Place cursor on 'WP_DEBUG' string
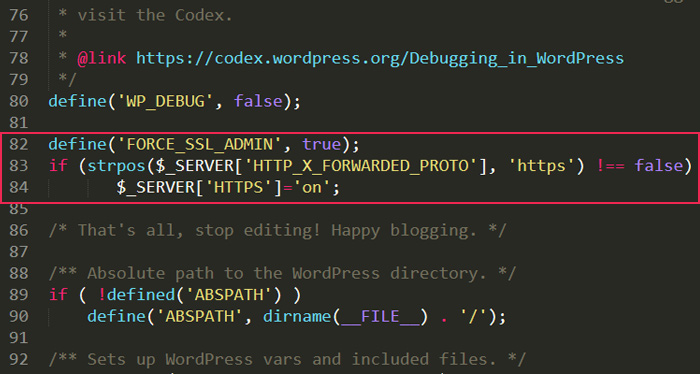The image size is (700, 374). click(166, 101)
